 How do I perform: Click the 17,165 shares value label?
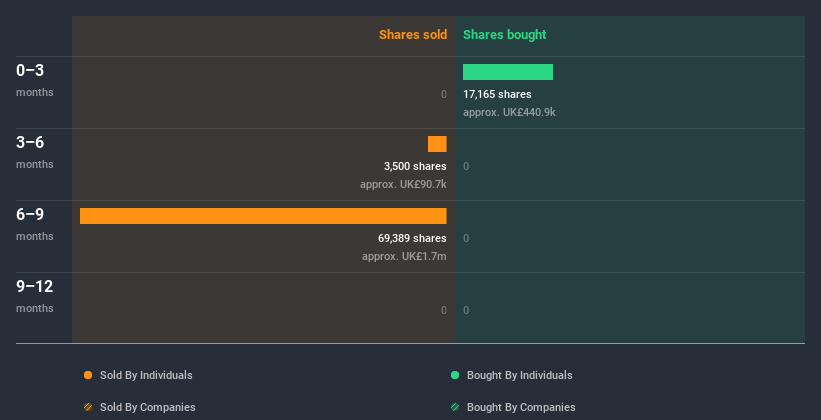click(x=497, y=94)
